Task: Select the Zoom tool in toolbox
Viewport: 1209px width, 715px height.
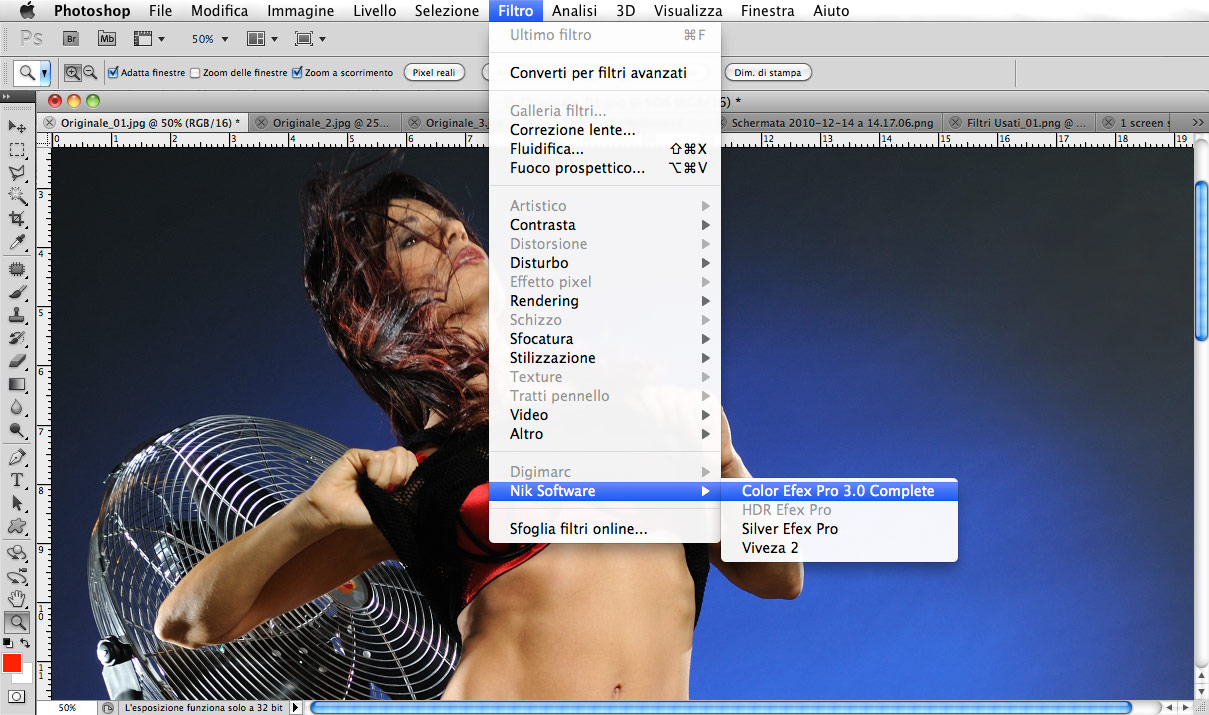Action: 17,622
